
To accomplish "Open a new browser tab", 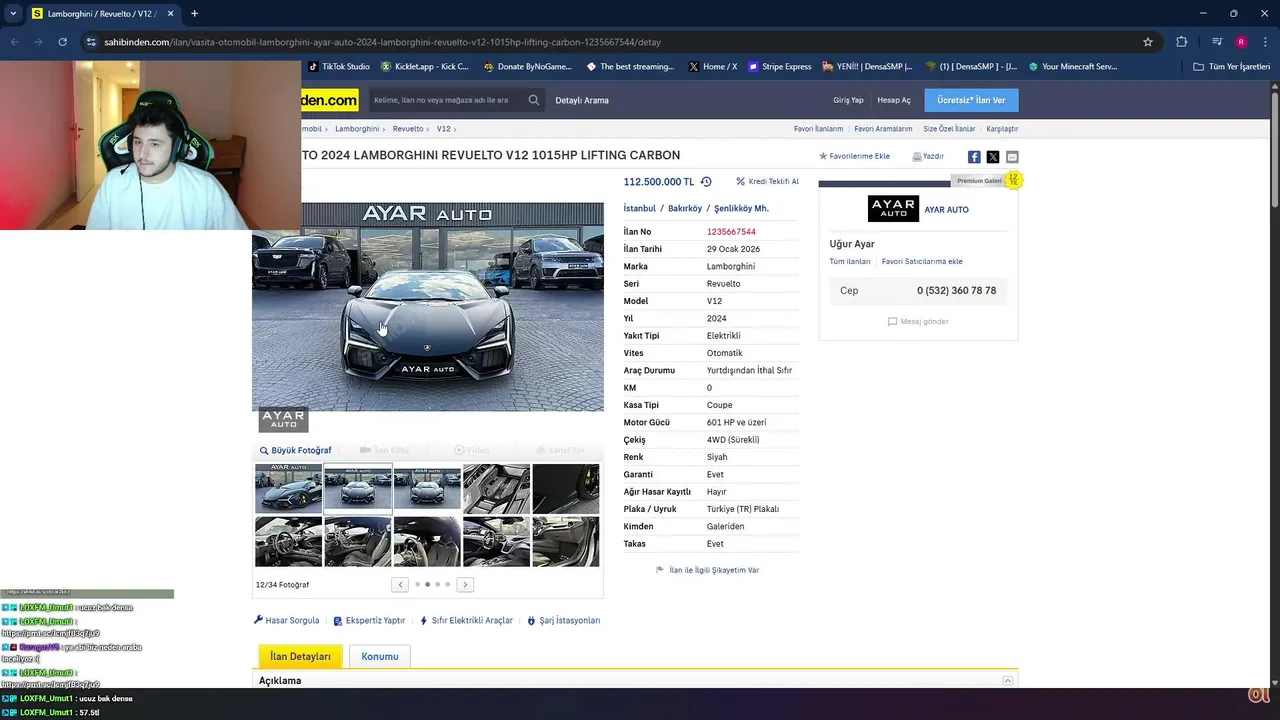I will [194, 14].
